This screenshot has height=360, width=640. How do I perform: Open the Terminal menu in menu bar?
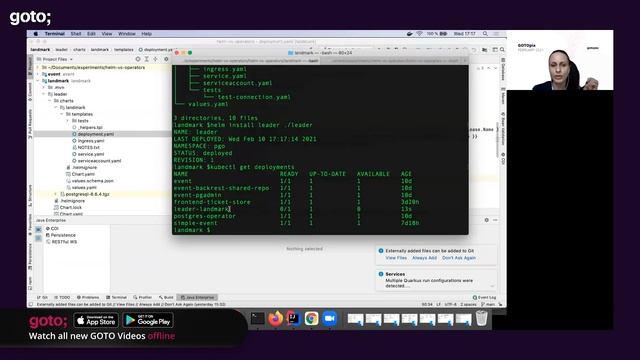pyautogui.click(x=55, y=34)
